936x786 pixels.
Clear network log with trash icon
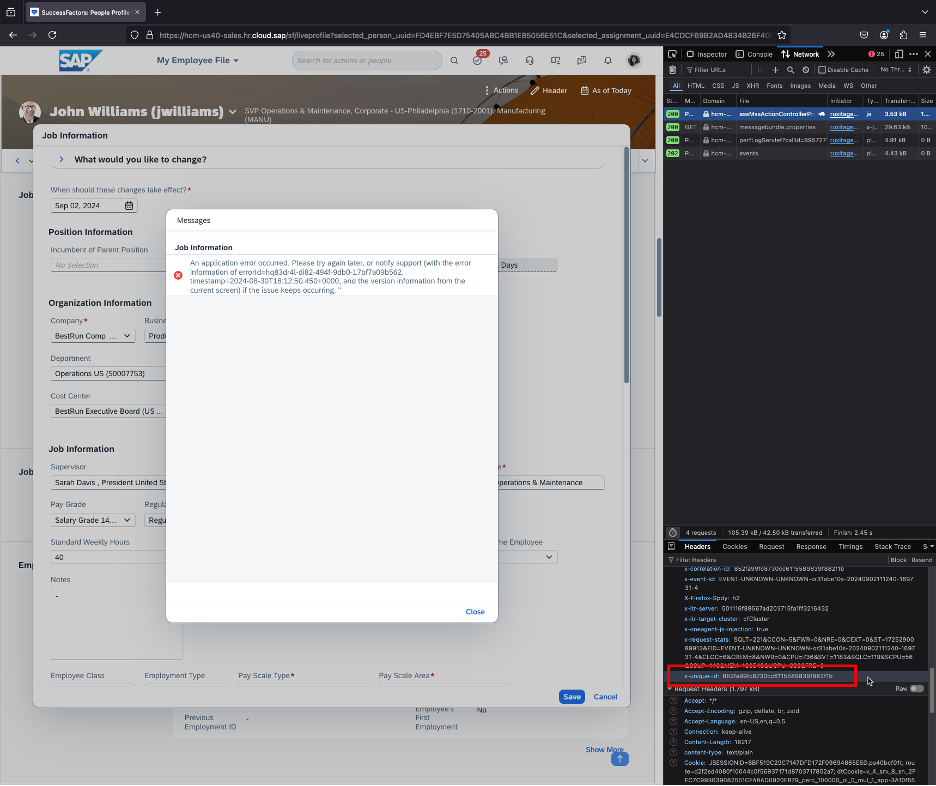coord(673,70)
